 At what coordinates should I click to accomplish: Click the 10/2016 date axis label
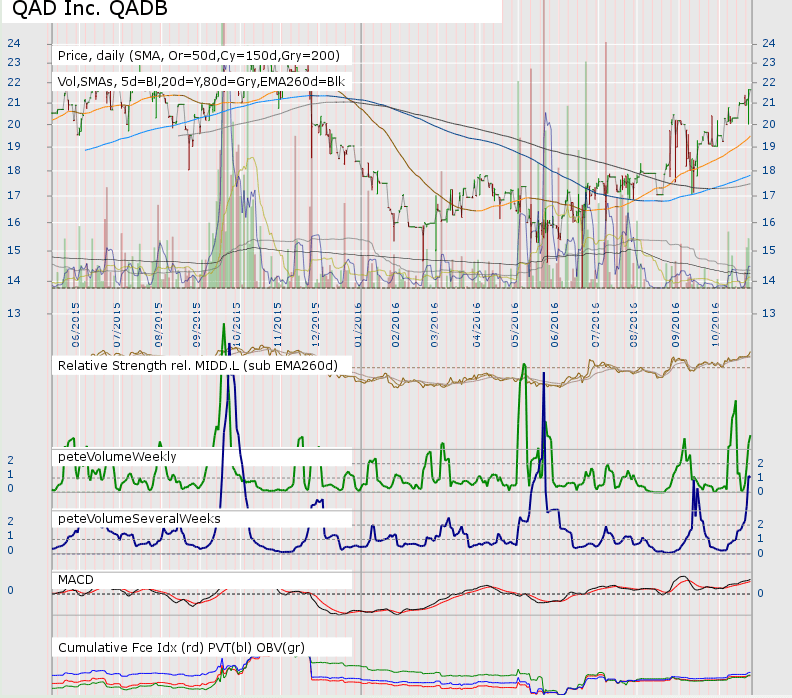coord(715,325)
